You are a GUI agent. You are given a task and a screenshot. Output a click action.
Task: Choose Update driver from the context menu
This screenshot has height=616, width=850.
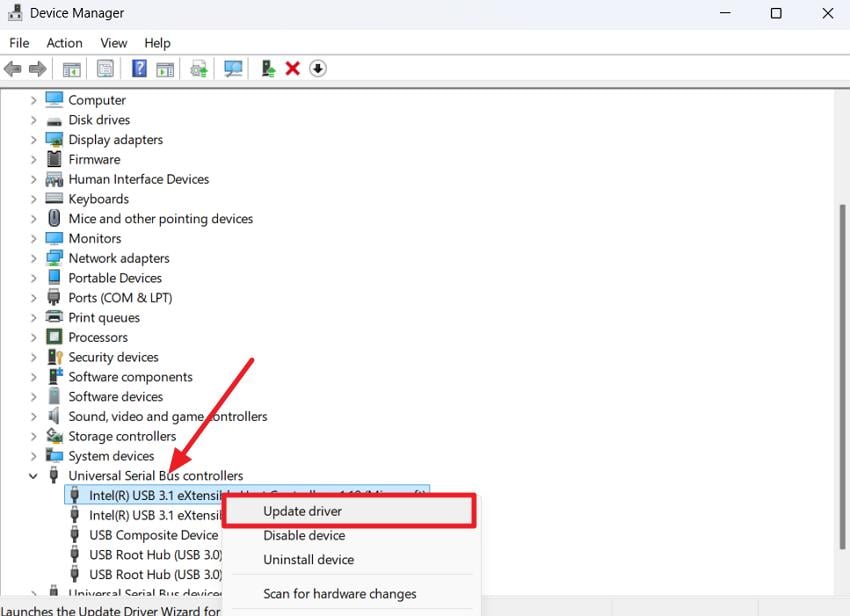pyautogui.click(x=302, y=511)
